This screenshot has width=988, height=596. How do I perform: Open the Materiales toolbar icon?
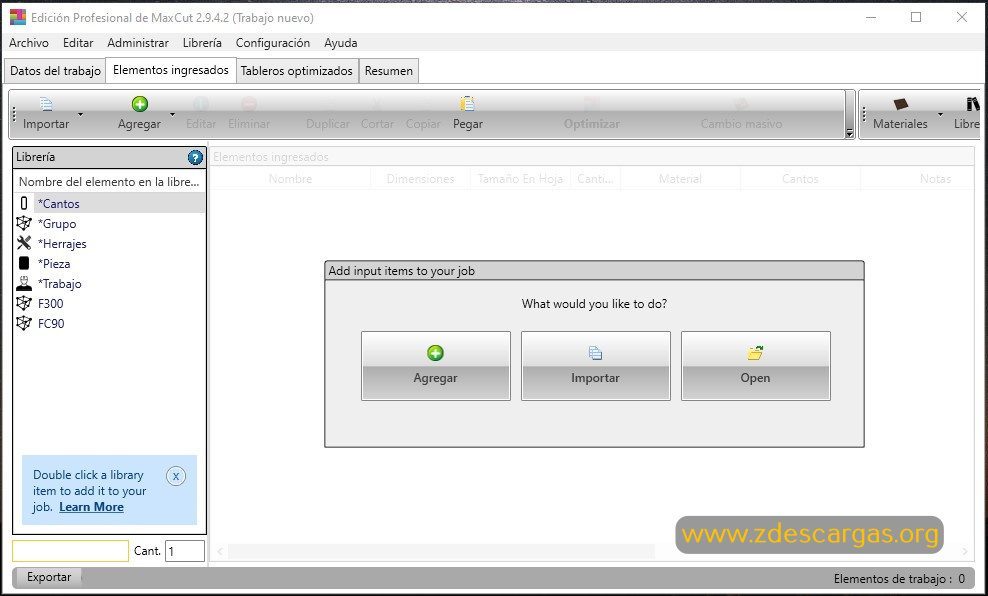[901, 104]
